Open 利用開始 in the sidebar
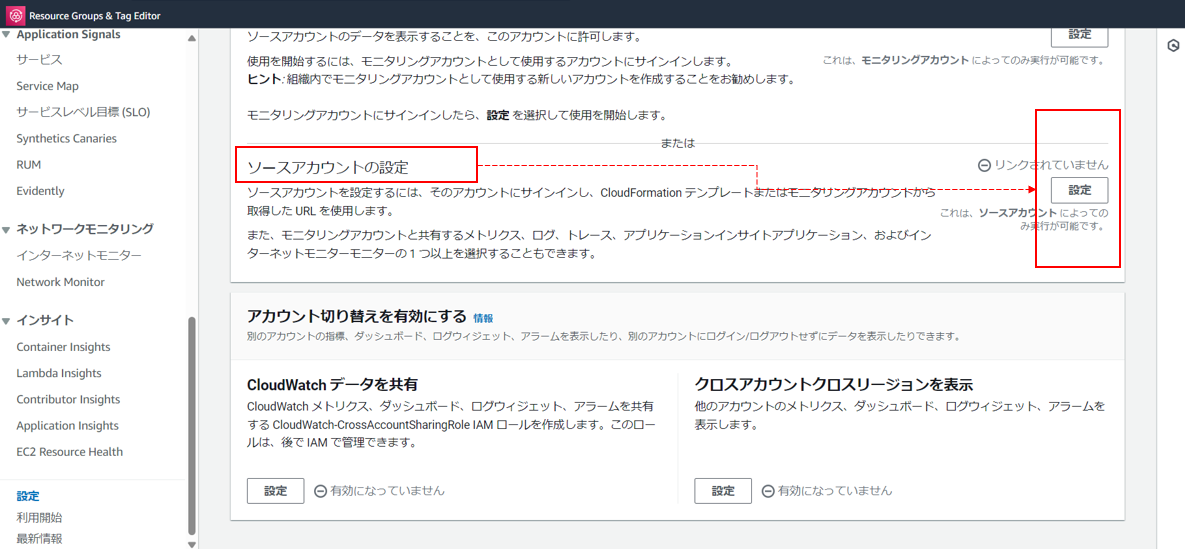1185x549 pixels. click(39, 517)
